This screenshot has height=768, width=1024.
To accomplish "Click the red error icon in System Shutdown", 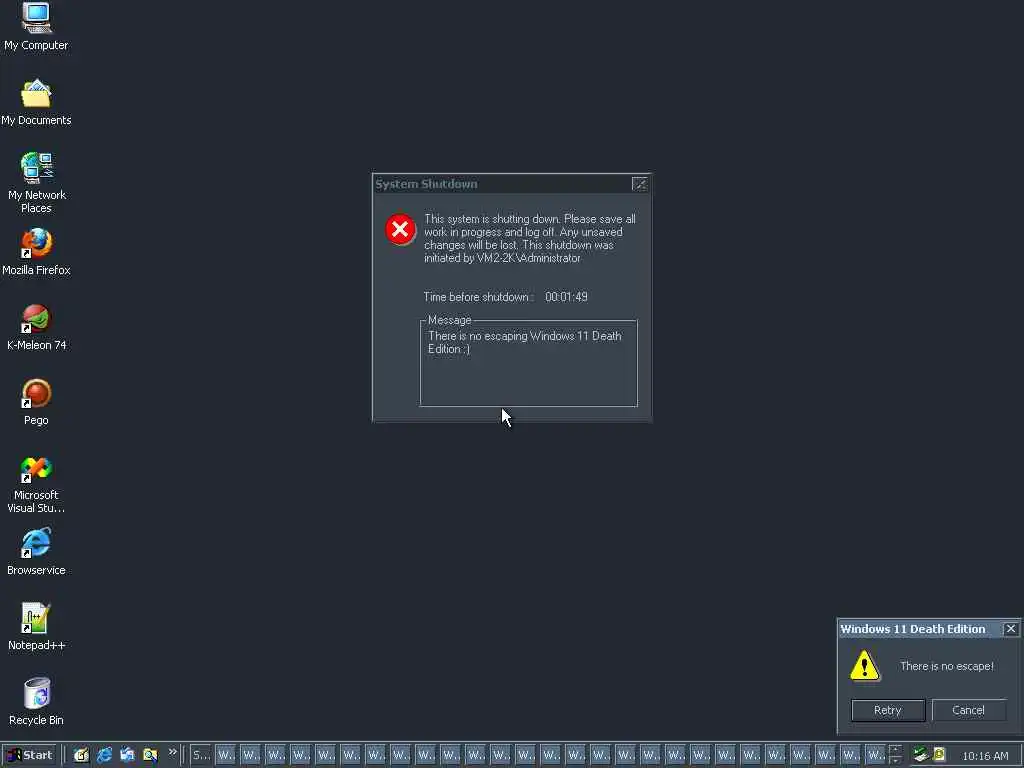I will click(400, 229).
